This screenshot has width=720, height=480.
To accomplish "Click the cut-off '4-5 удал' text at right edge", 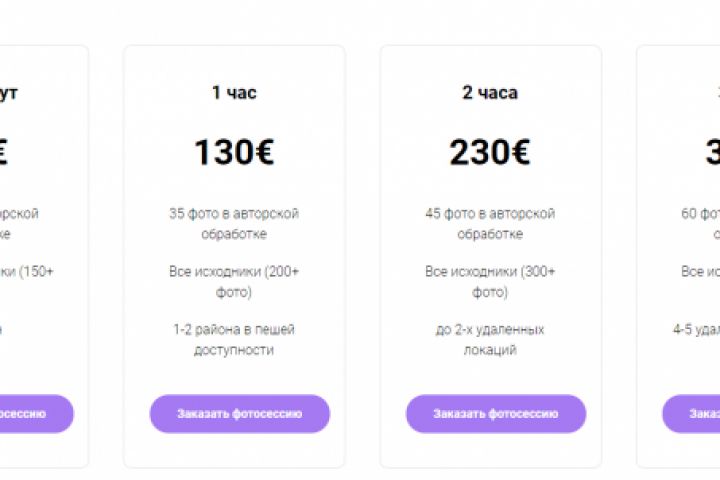I will pyautogui.click(x=696, y=329).
